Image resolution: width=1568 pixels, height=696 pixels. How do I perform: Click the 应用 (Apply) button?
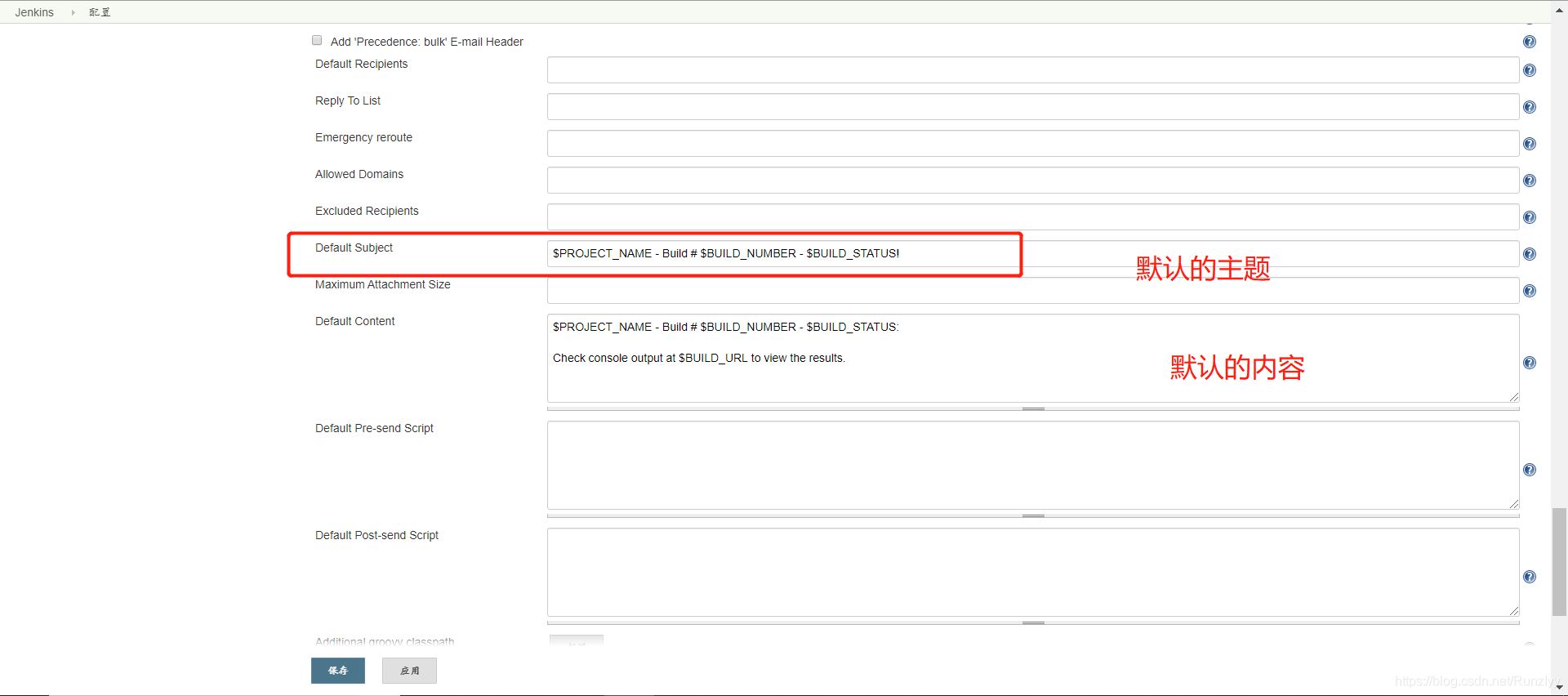coord(409,671)
